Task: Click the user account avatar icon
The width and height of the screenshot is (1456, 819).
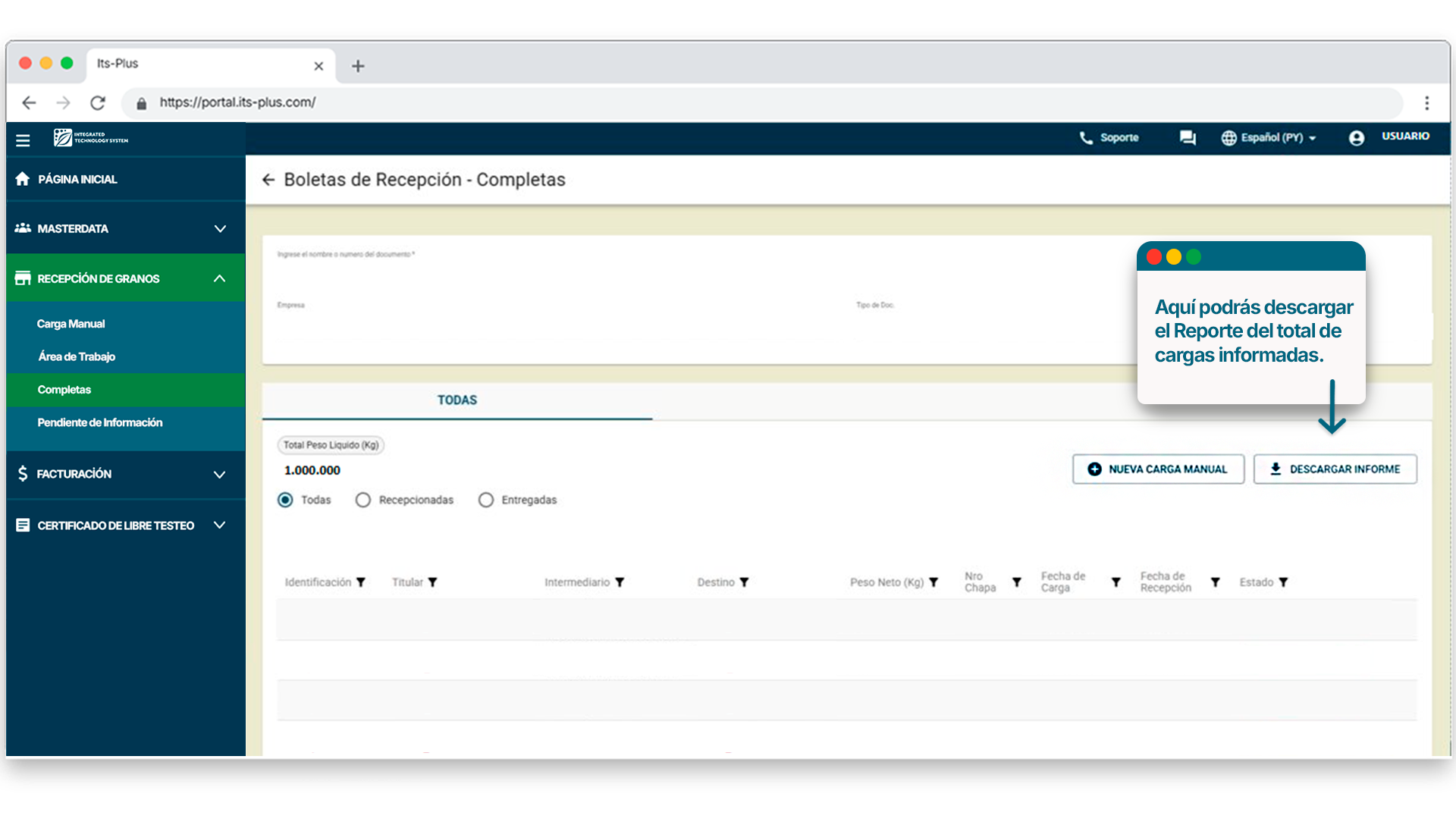Action: [x=1357, y=138]
